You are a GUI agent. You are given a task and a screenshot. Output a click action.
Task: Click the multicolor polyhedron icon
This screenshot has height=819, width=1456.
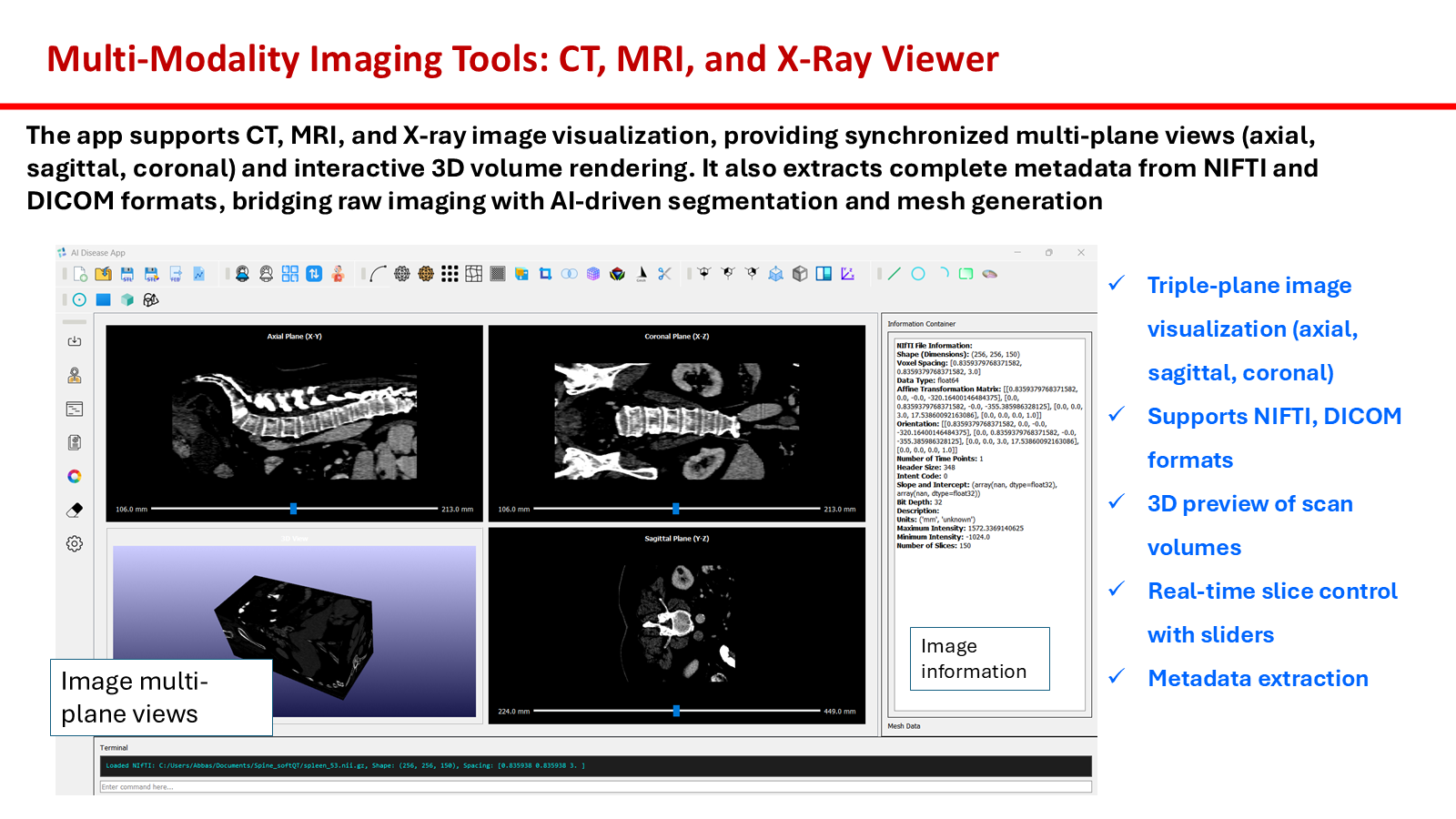[x=617, y=274]
